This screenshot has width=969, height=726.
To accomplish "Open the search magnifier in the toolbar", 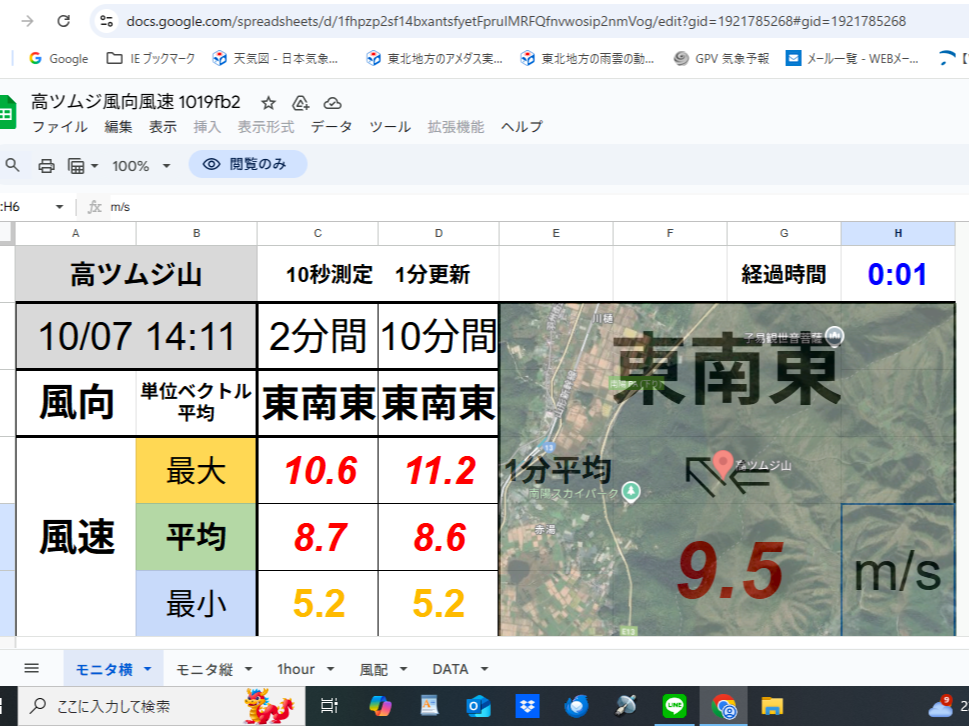I will (12, 165).
